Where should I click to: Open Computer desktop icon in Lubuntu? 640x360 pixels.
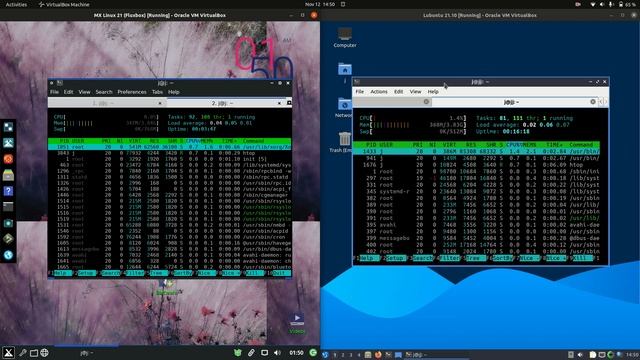pyautogui.click(x=345, y=37)
